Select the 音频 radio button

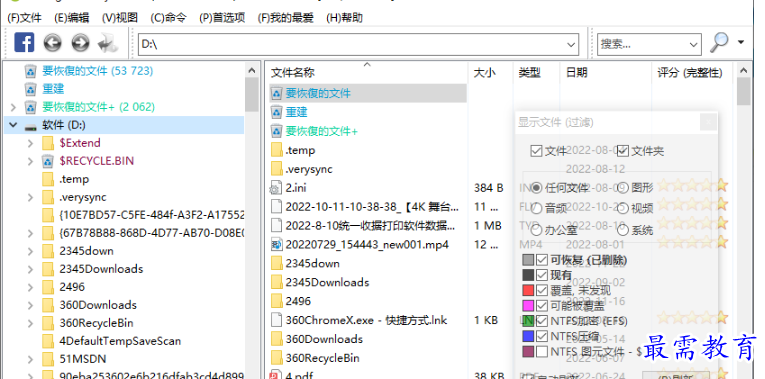(536, 209)
